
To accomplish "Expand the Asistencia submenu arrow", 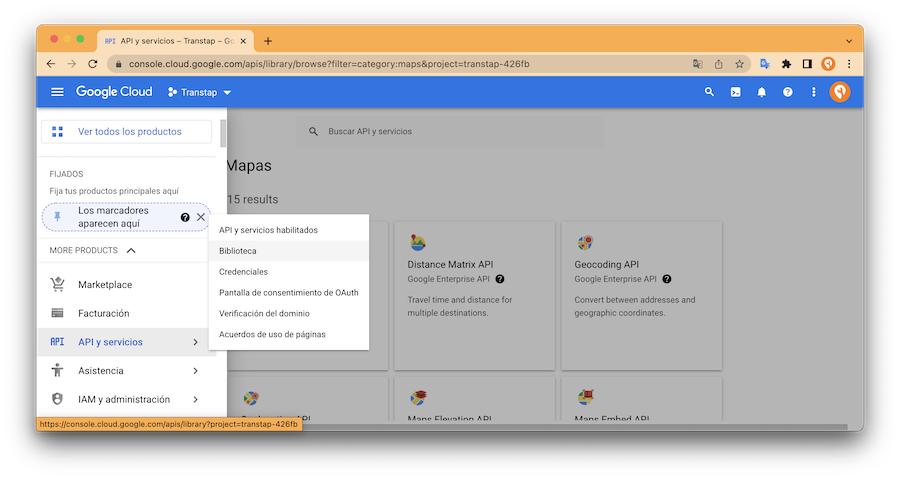I will coord(195,371).
